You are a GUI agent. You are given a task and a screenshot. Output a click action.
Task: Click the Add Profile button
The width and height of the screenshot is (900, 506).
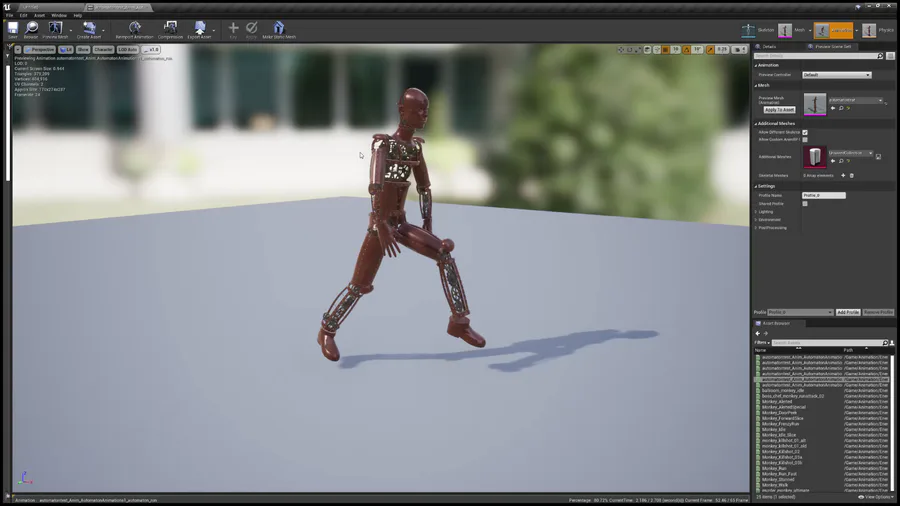(848, 312)
